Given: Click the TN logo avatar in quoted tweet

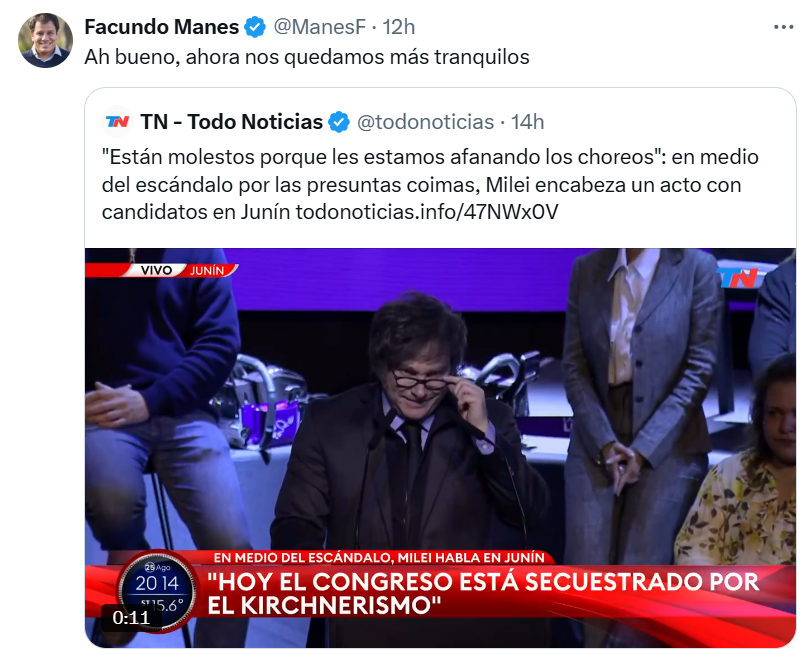Looking at the screenshot, I should [x=117, y=121].
